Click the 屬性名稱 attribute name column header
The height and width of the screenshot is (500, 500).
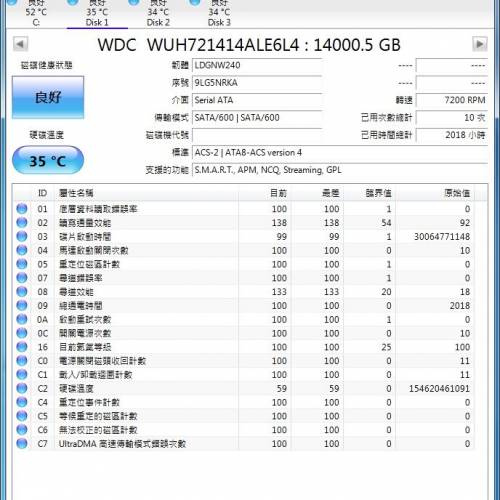pos(146,193)
